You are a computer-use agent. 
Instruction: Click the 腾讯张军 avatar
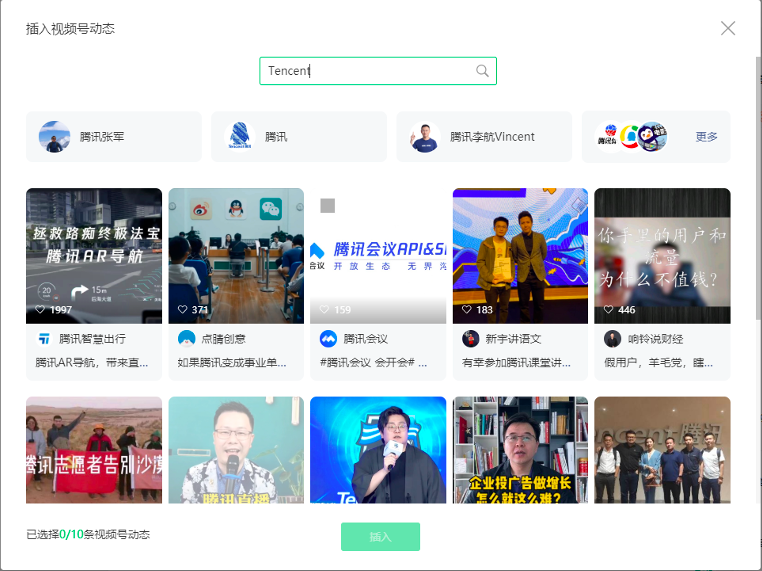tap(54, 137)
